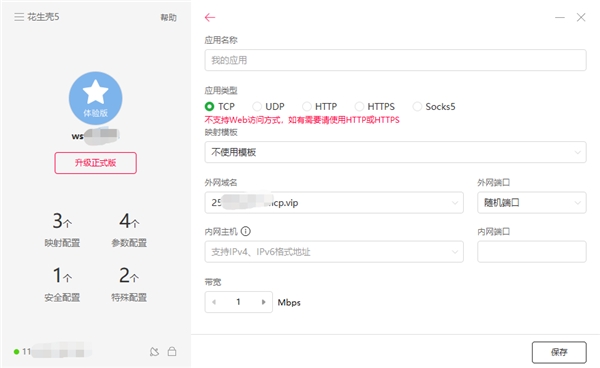
Task: Click the muted notification icon at bottom
Action: pos(154,352)
